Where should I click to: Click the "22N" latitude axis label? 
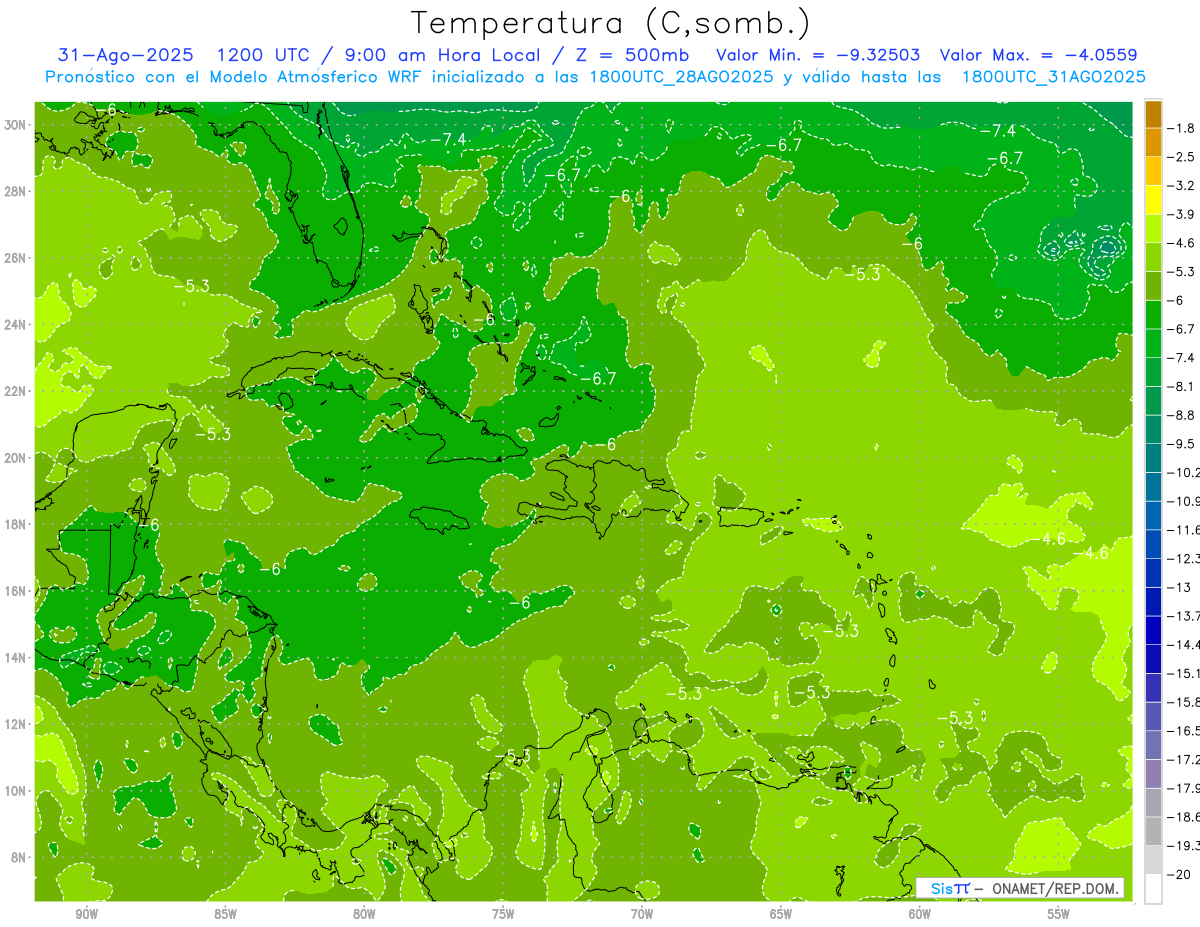(x=17, y=391)
